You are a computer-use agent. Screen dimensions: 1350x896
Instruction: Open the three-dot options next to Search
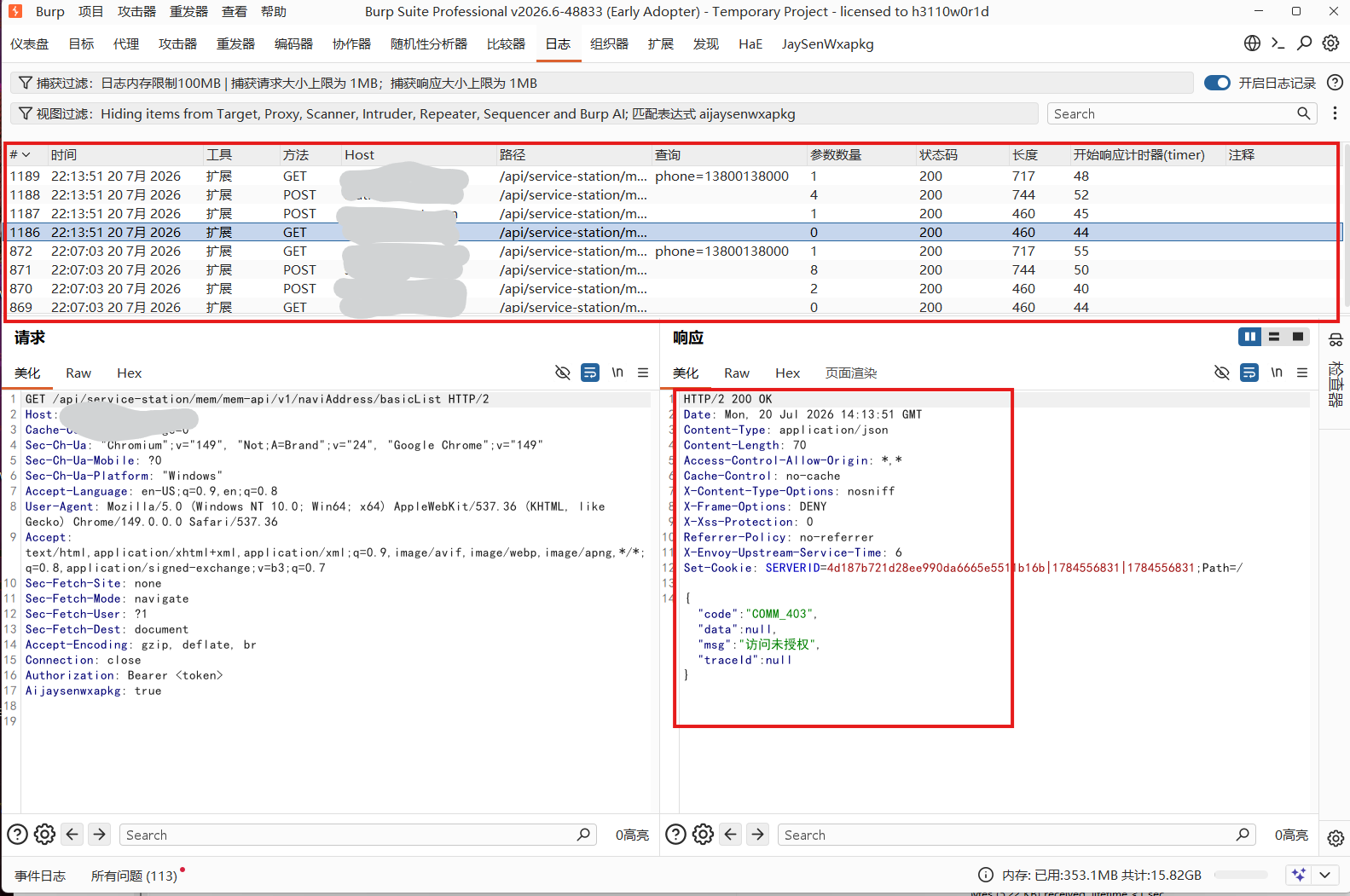(1335, 113)
